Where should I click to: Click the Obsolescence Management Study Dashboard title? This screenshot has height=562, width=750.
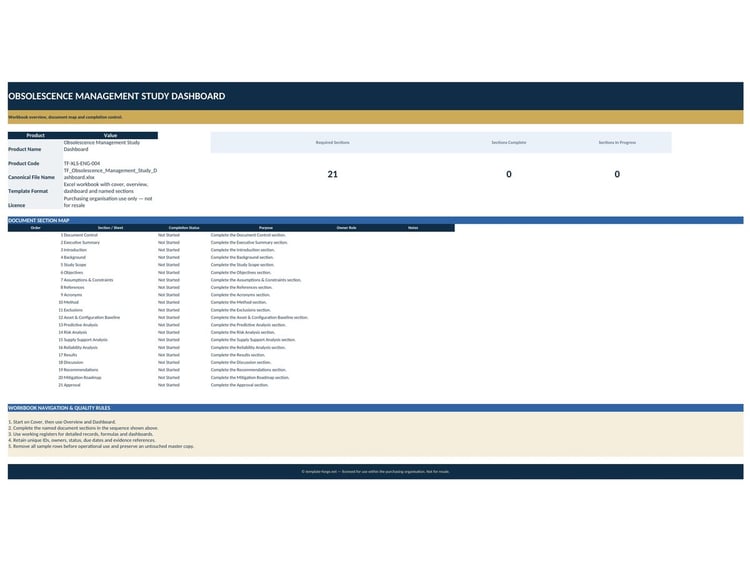(x=117, y=96)
